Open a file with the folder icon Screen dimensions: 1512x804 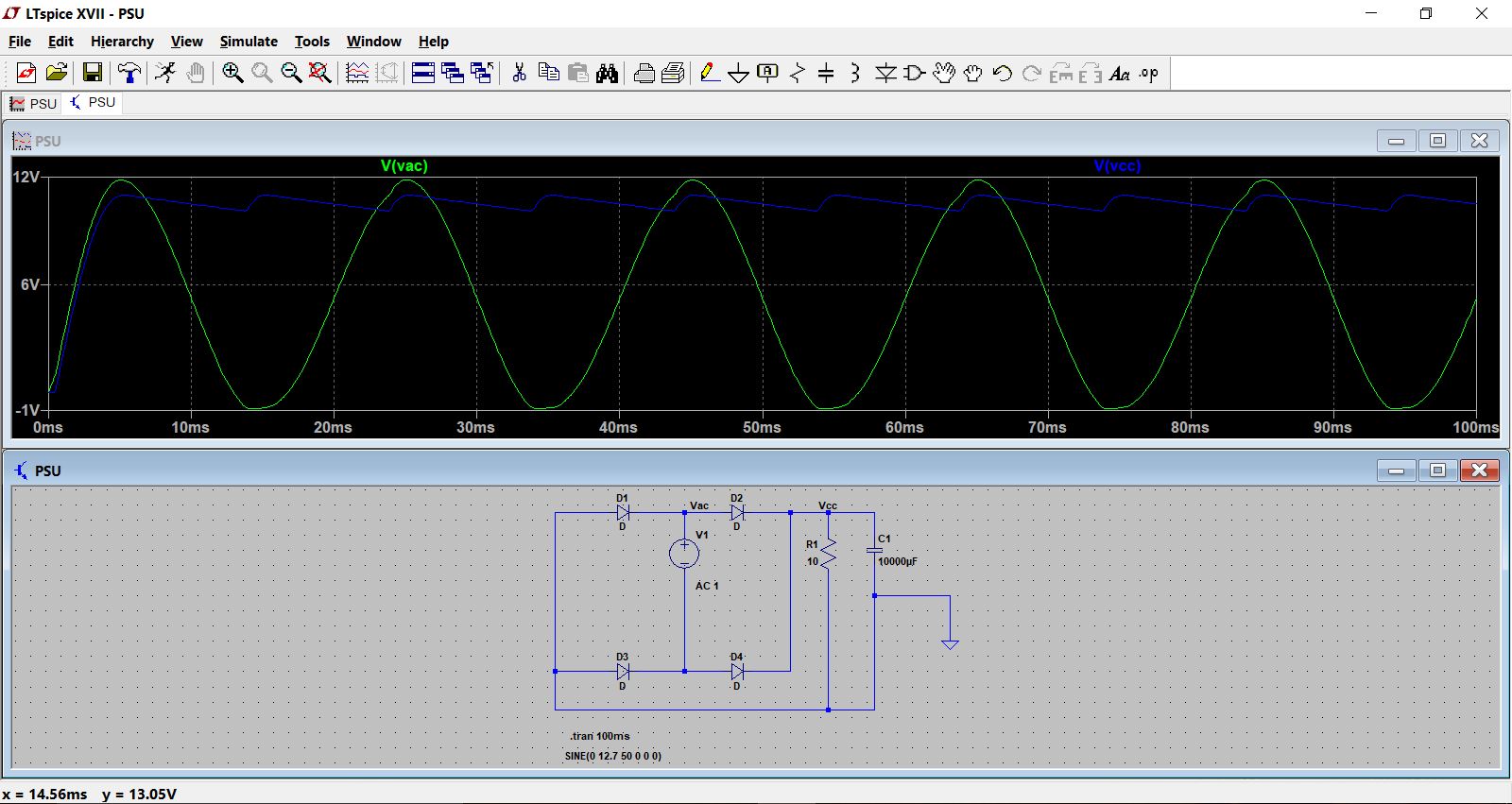[57, 73]
